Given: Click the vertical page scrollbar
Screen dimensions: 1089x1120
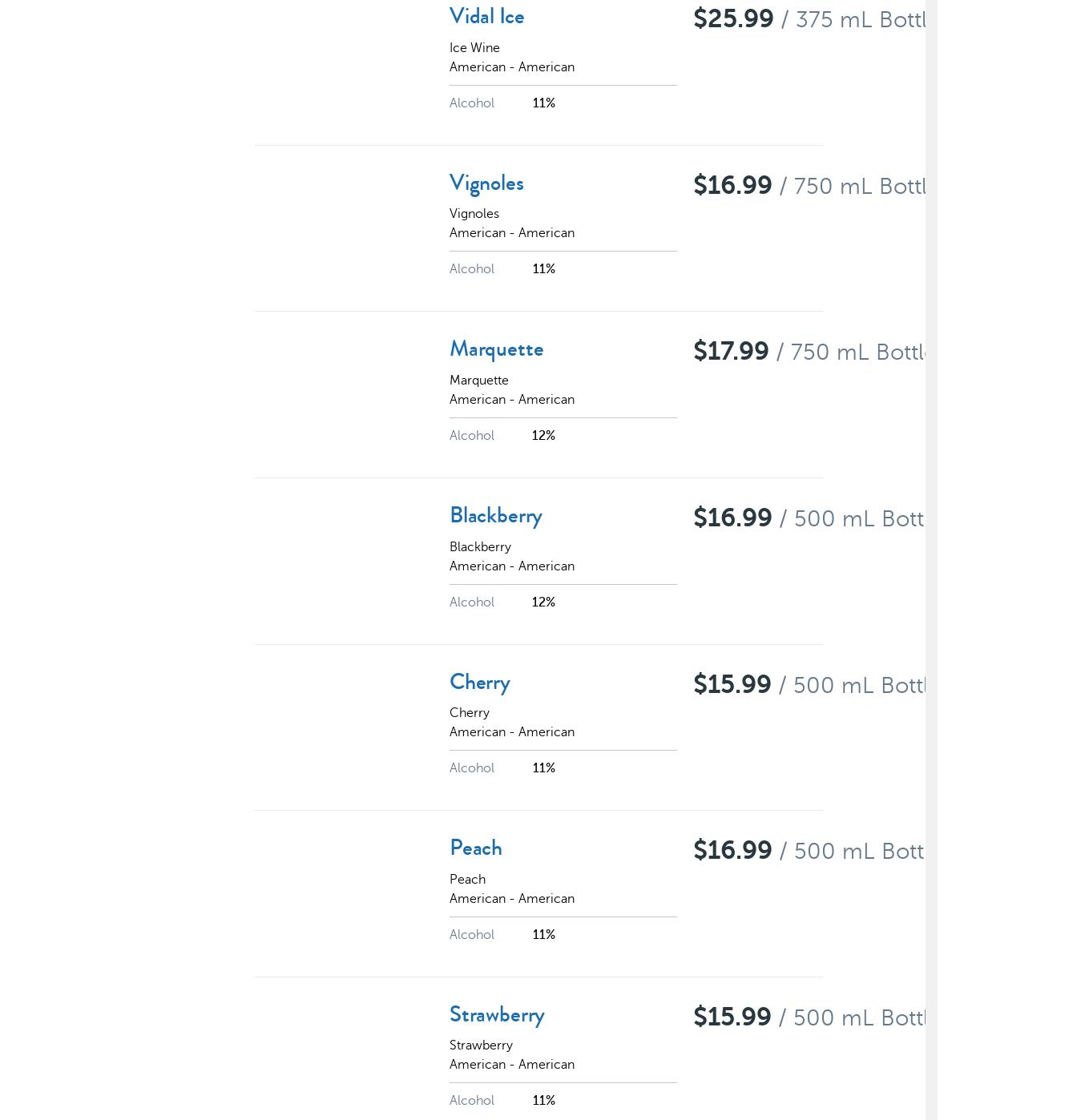Looking at the screenshot, I should click(931, 560).
